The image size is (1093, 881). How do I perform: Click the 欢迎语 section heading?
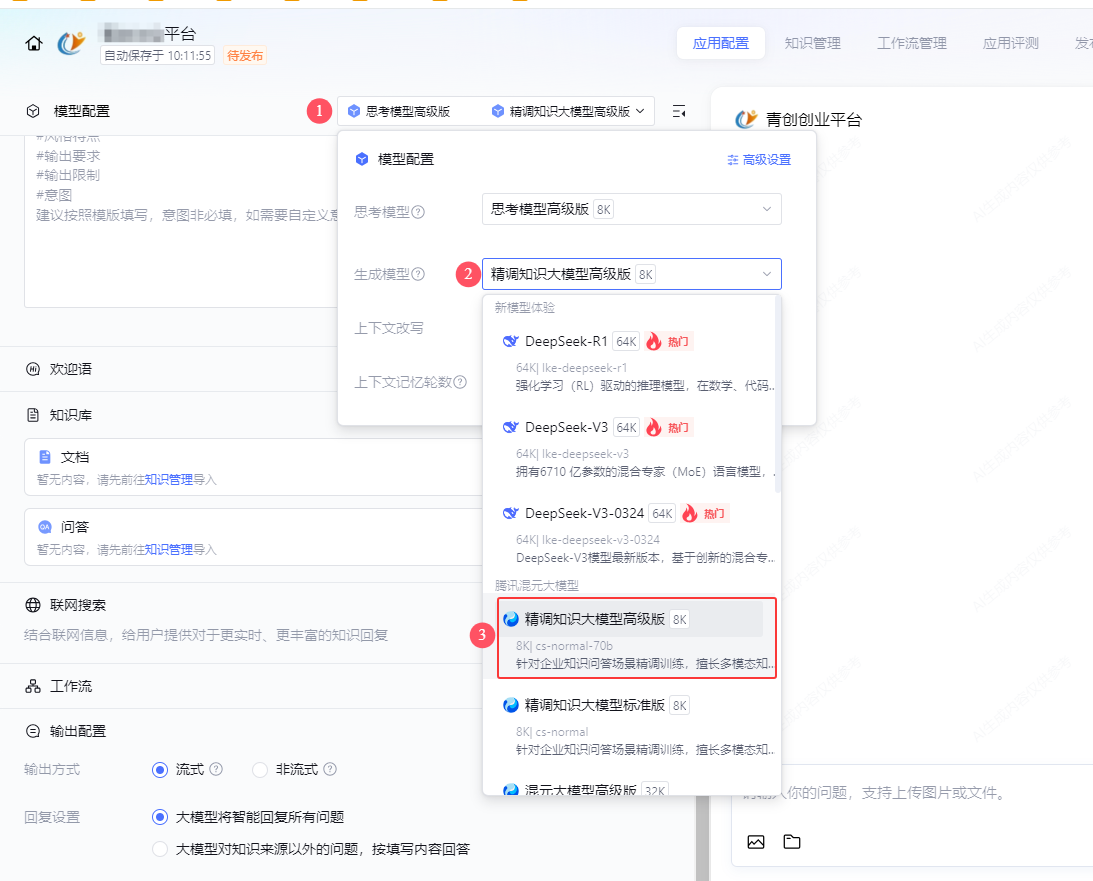(70, 369)
